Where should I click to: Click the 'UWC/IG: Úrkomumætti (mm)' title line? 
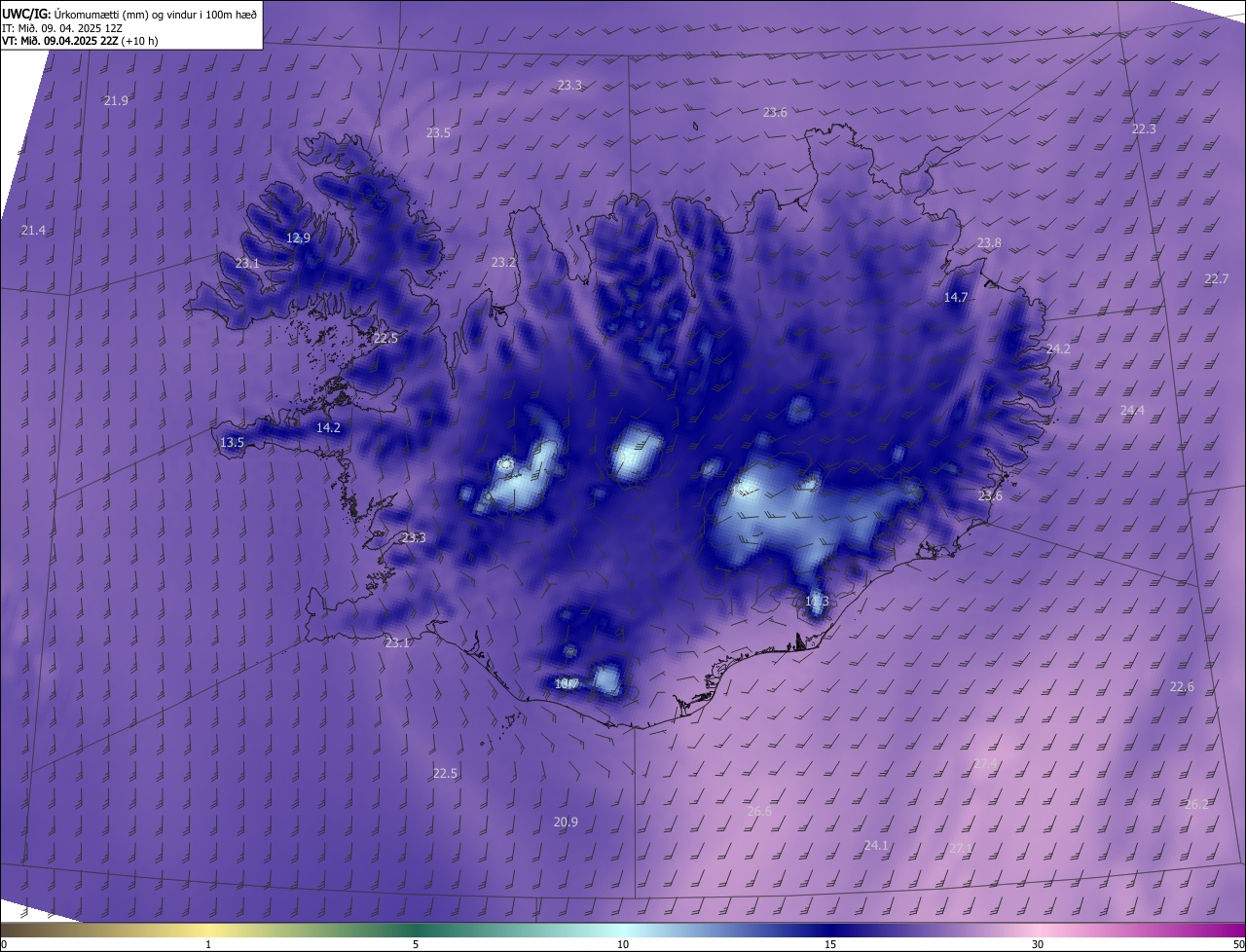coord(129,14)
